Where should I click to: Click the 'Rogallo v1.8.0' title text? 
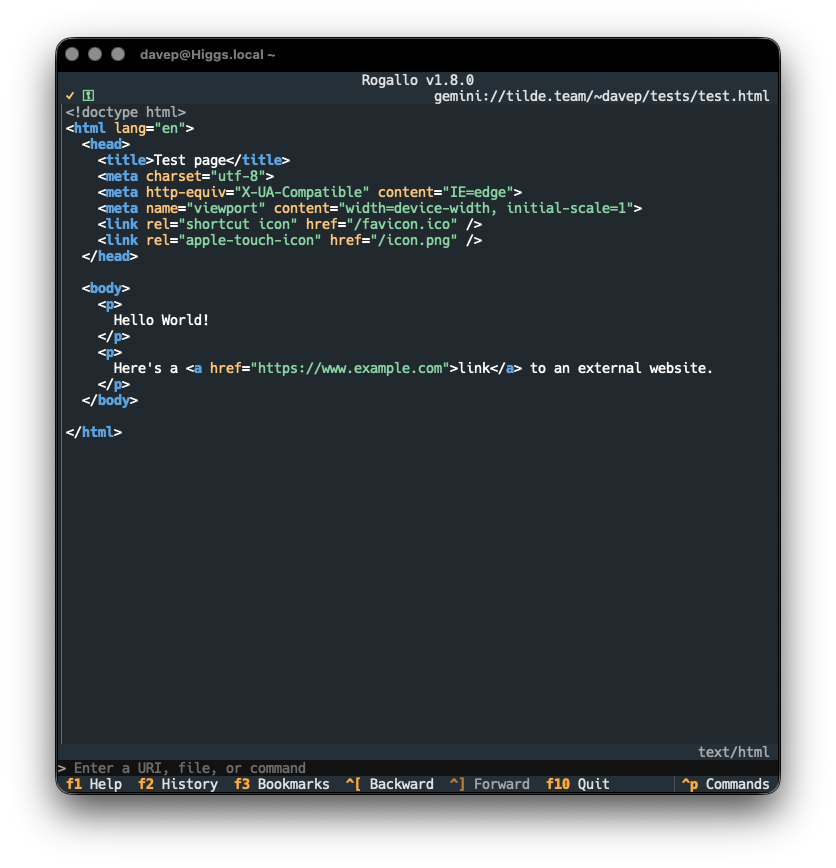tap(417, 80)
